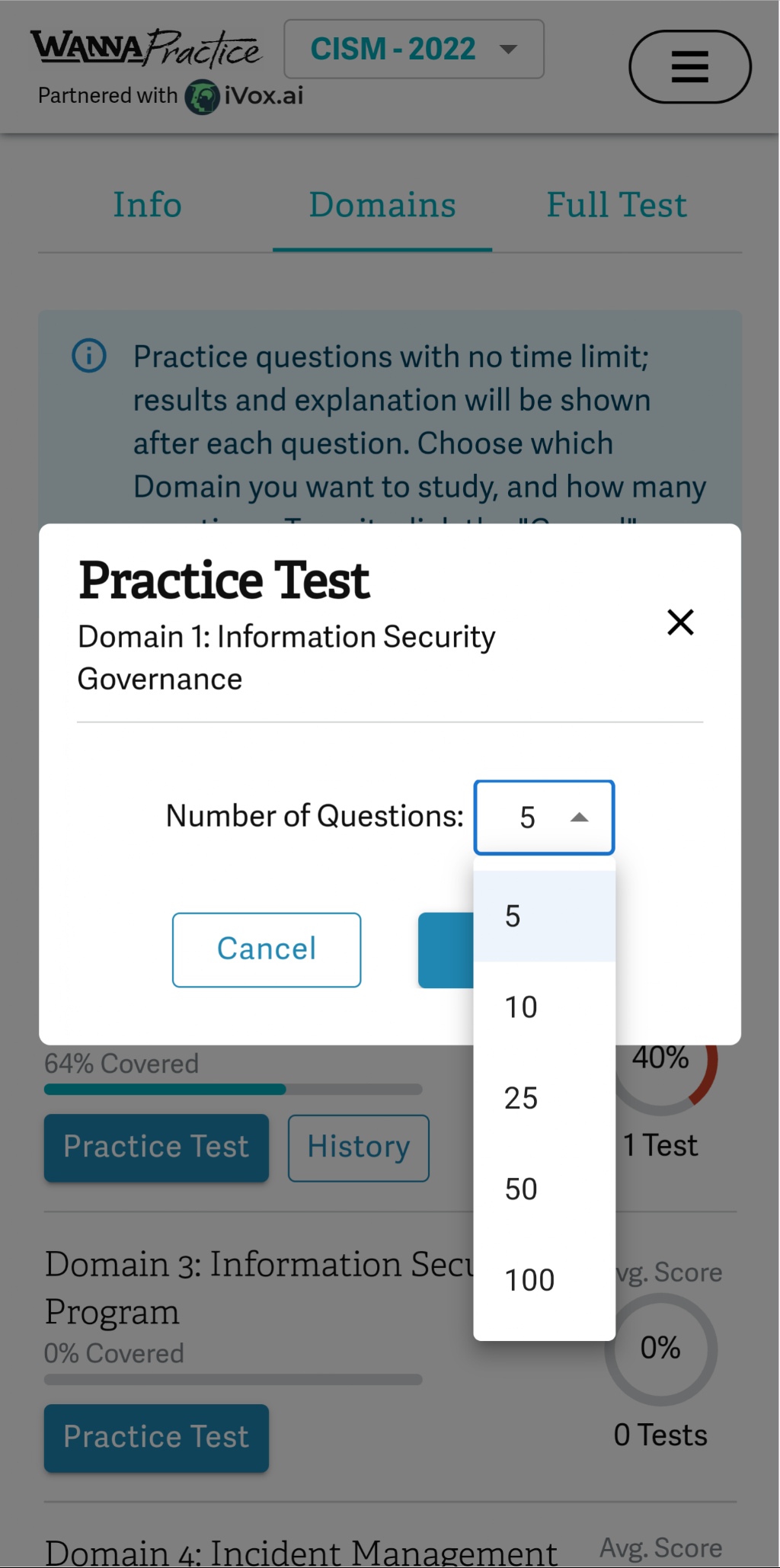Close the Practice Test dialog with the X
The height and width of the screenshot is (1568, 780).
pos(679,622)
